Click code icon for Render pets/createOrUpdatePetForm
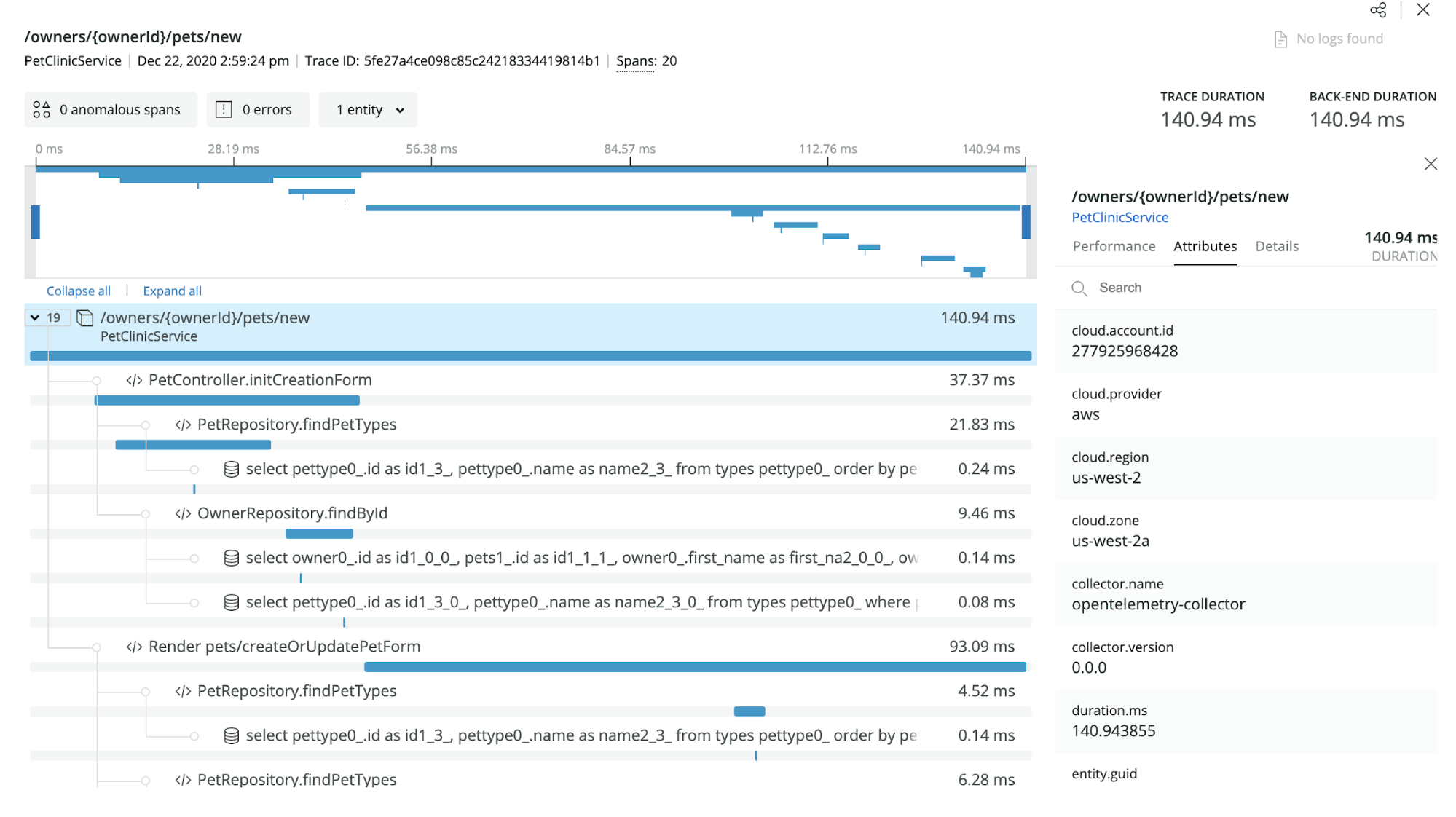 (x=134, y=647)
